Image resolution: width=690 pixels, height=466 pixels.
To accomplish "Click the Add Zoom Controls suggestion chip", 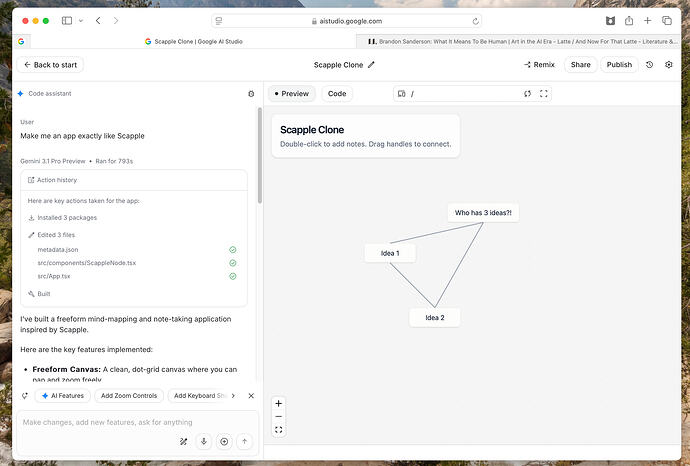I will [x=129, y=396].
